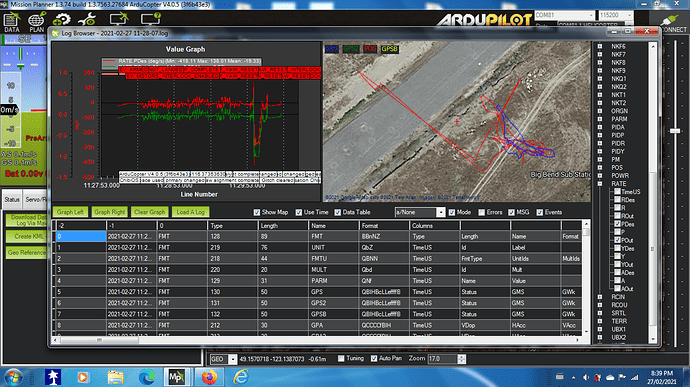Screen dimensions: 690x387
Task: Toggle the Show Map checkbox
Action: tap(257, 212)
